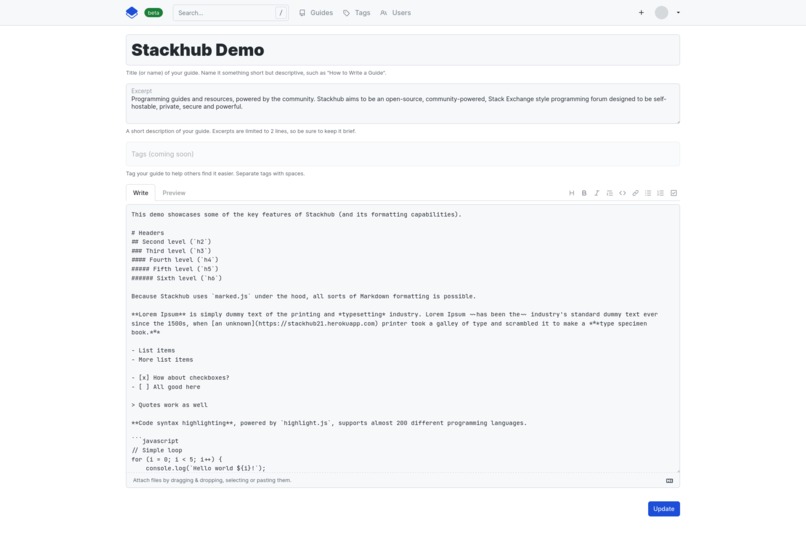Image resolution: width=806 pixels, height=537 pixels.
Task: Click the Markdown badge icon below editor
Action: click(x=669, y=481)
